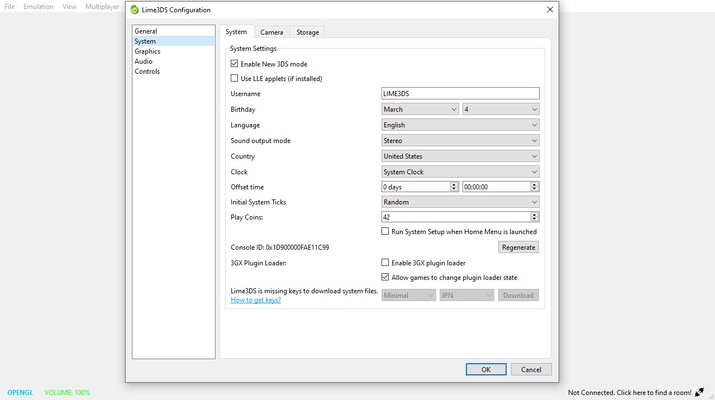This screenshot has width=715, height=400.
Task: Open the Clock dropdown set to System Clock
Action: click(460, 171)
